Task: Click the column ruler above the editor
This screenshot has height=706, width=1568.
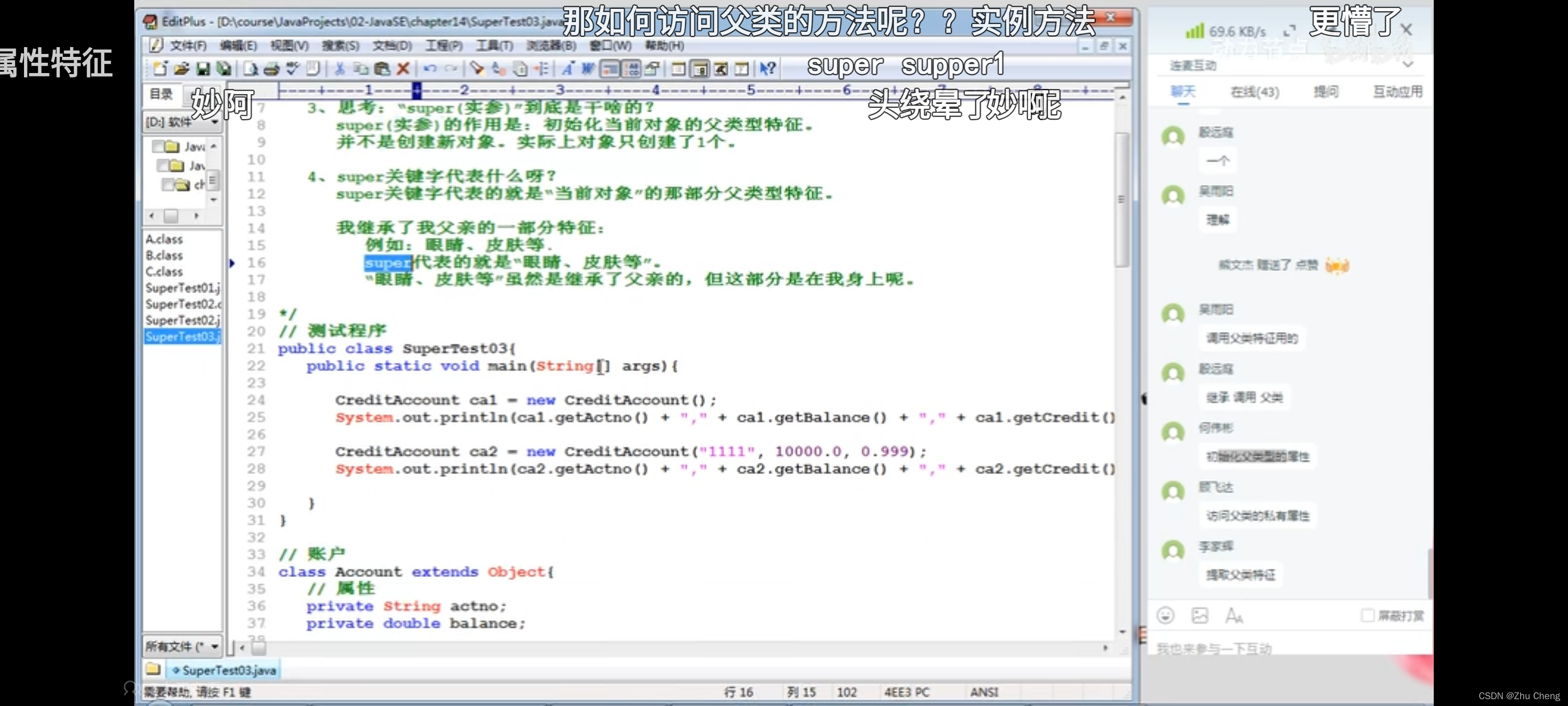Action: pos(696,91)
